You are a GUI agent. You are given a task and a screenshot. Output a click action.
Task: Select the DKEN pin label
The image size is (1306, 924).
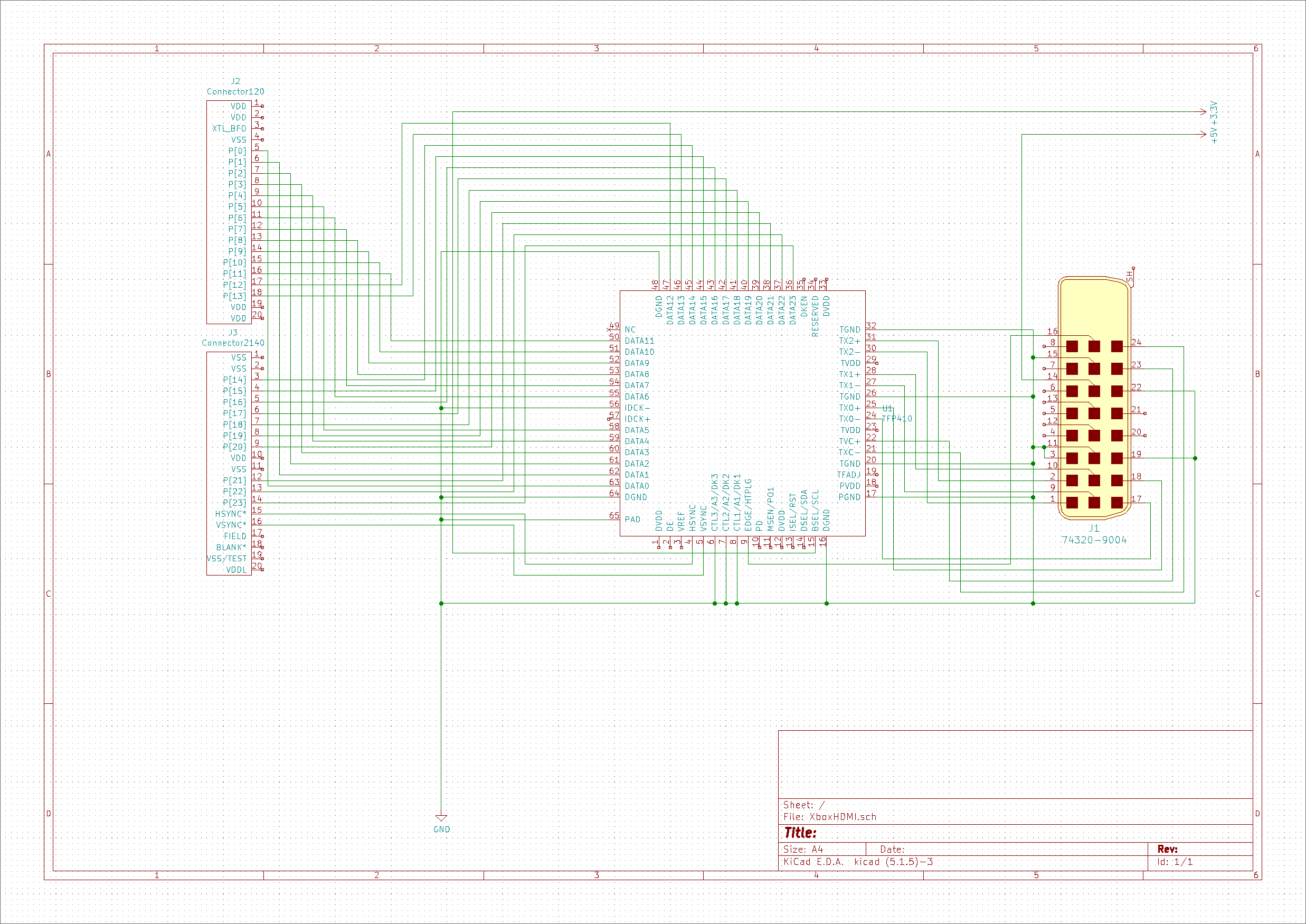pos(804,306)
